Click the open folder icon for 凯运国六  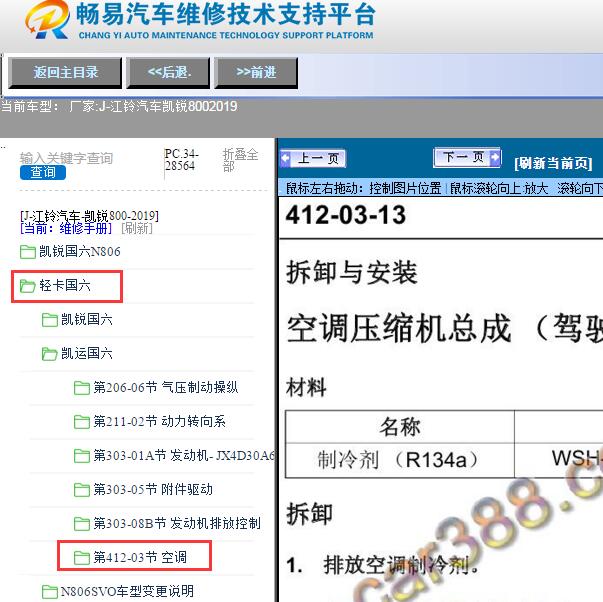coord(50,354)
